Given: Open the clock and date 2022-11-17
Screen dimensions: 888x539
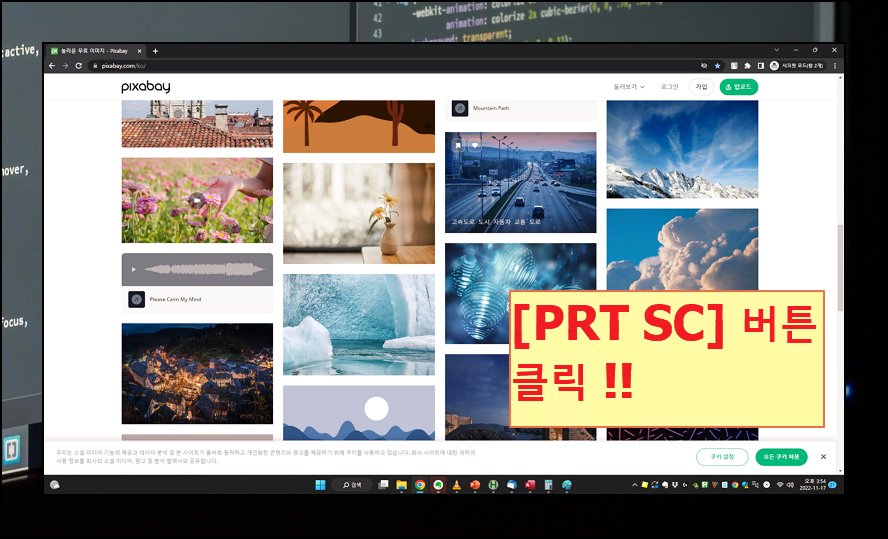Looking at the screenshot, I should [813, 485].
